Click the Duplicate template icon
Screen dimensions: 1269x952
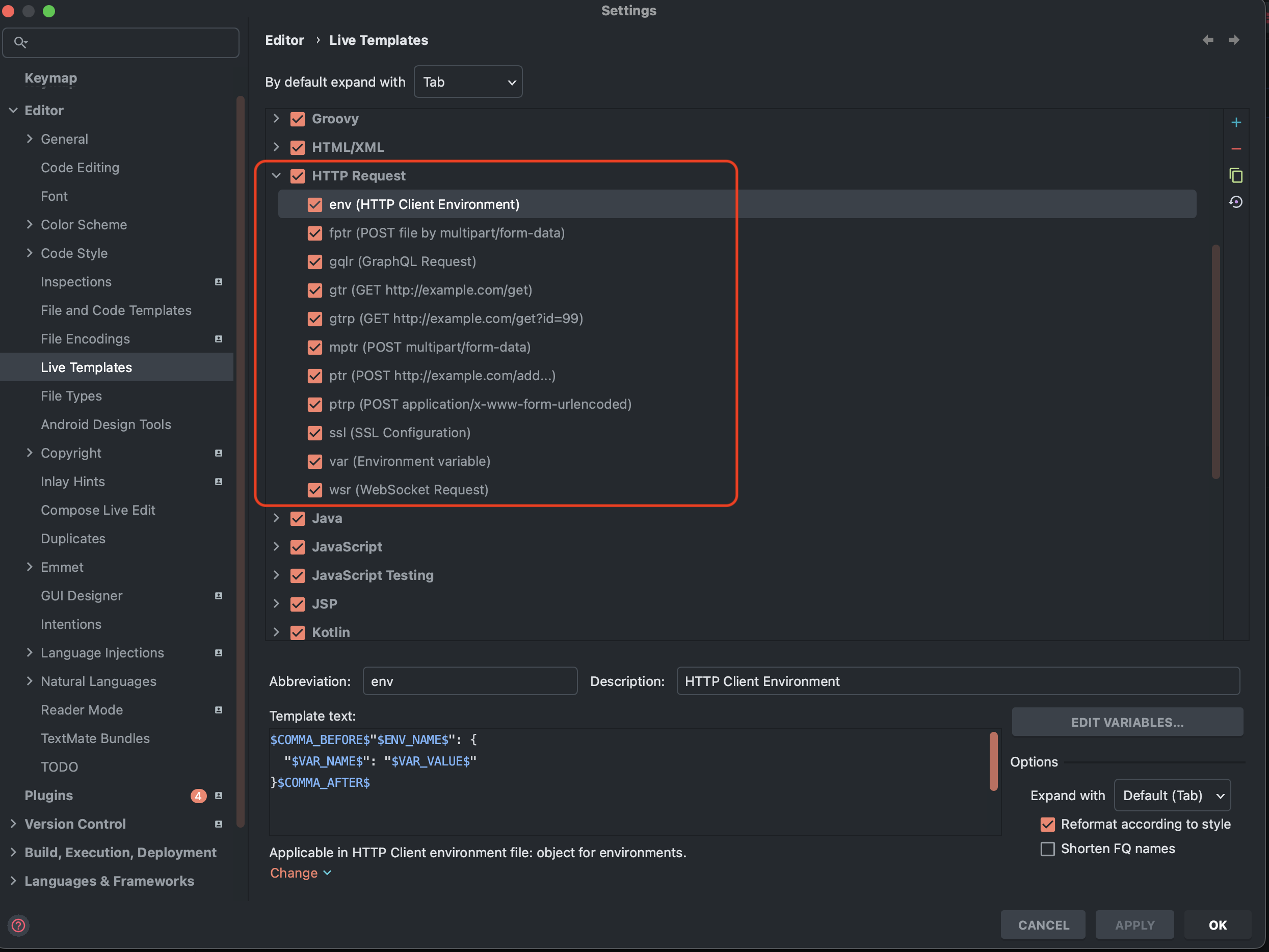click(x=1236, y=176)
